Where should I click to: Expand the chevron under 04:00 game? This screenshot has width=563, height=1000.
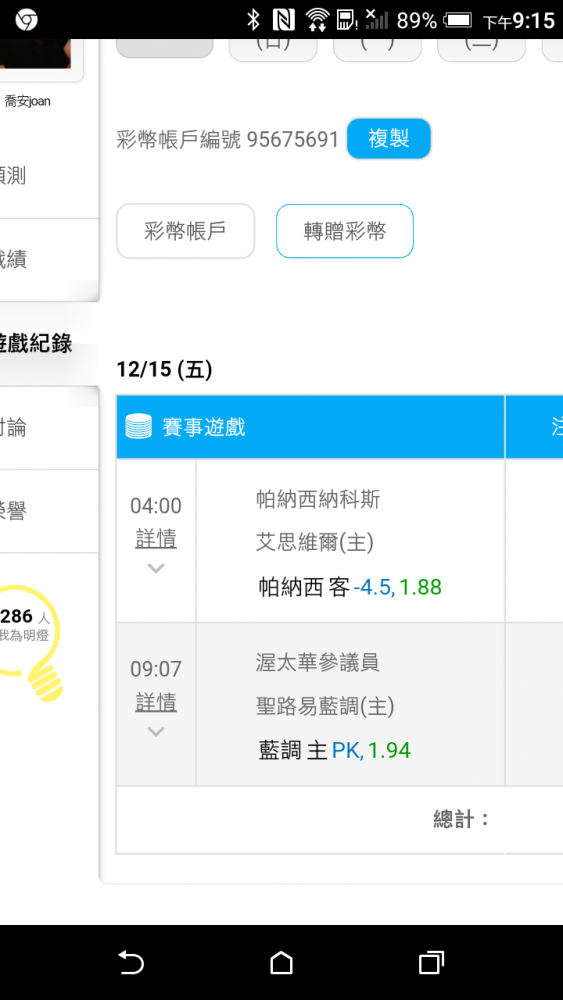[156, 568]
